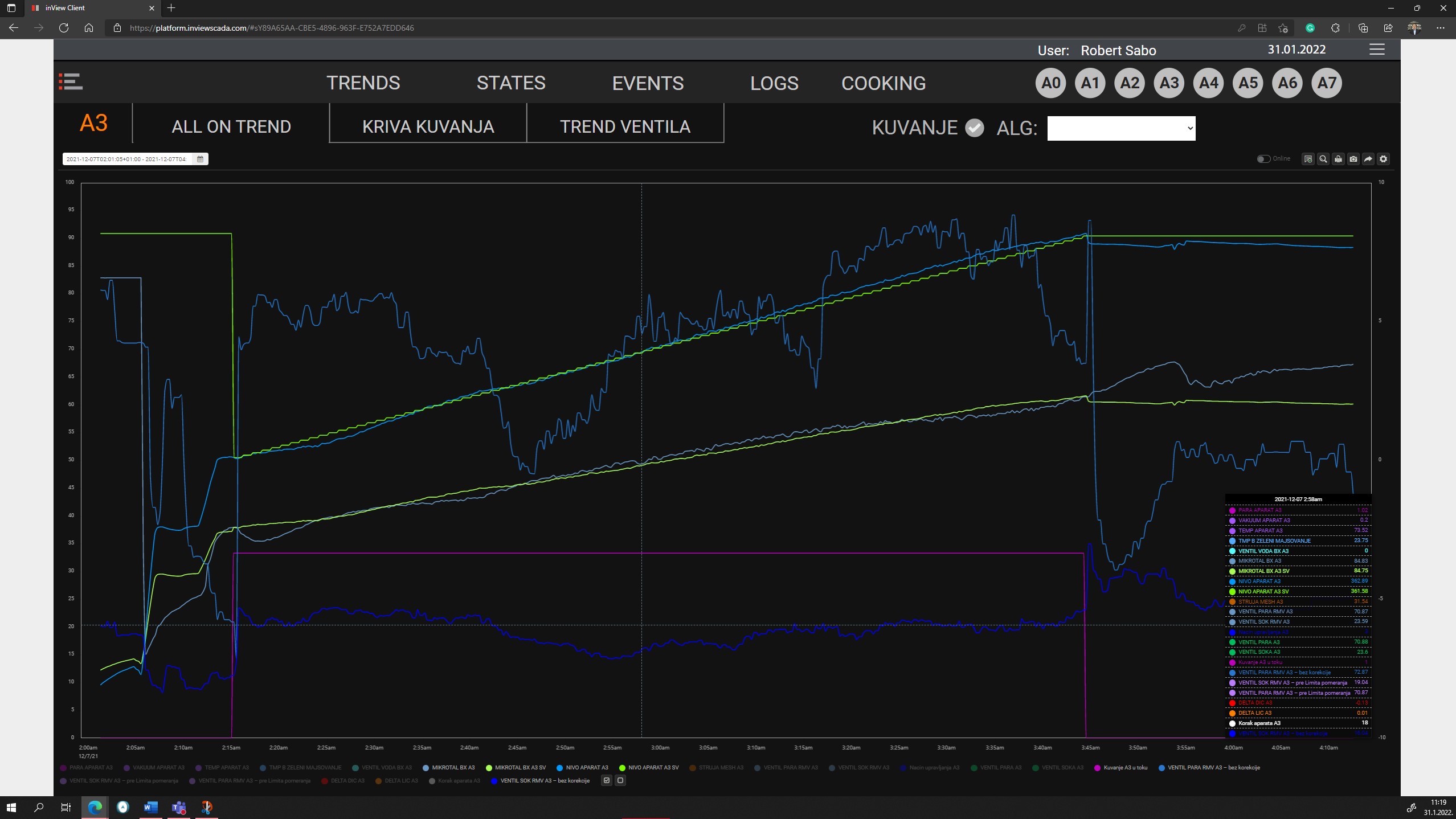Viewport: 1456px width, 819px height.
Task: Show the DELTA DIC A3 series
Action: 343,781
